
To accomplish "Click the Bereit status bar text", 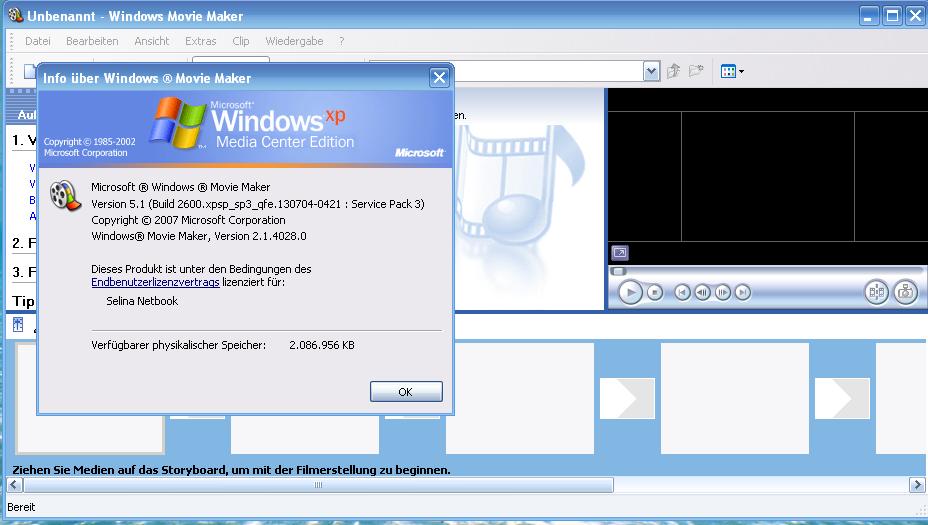I will point(21,507).
